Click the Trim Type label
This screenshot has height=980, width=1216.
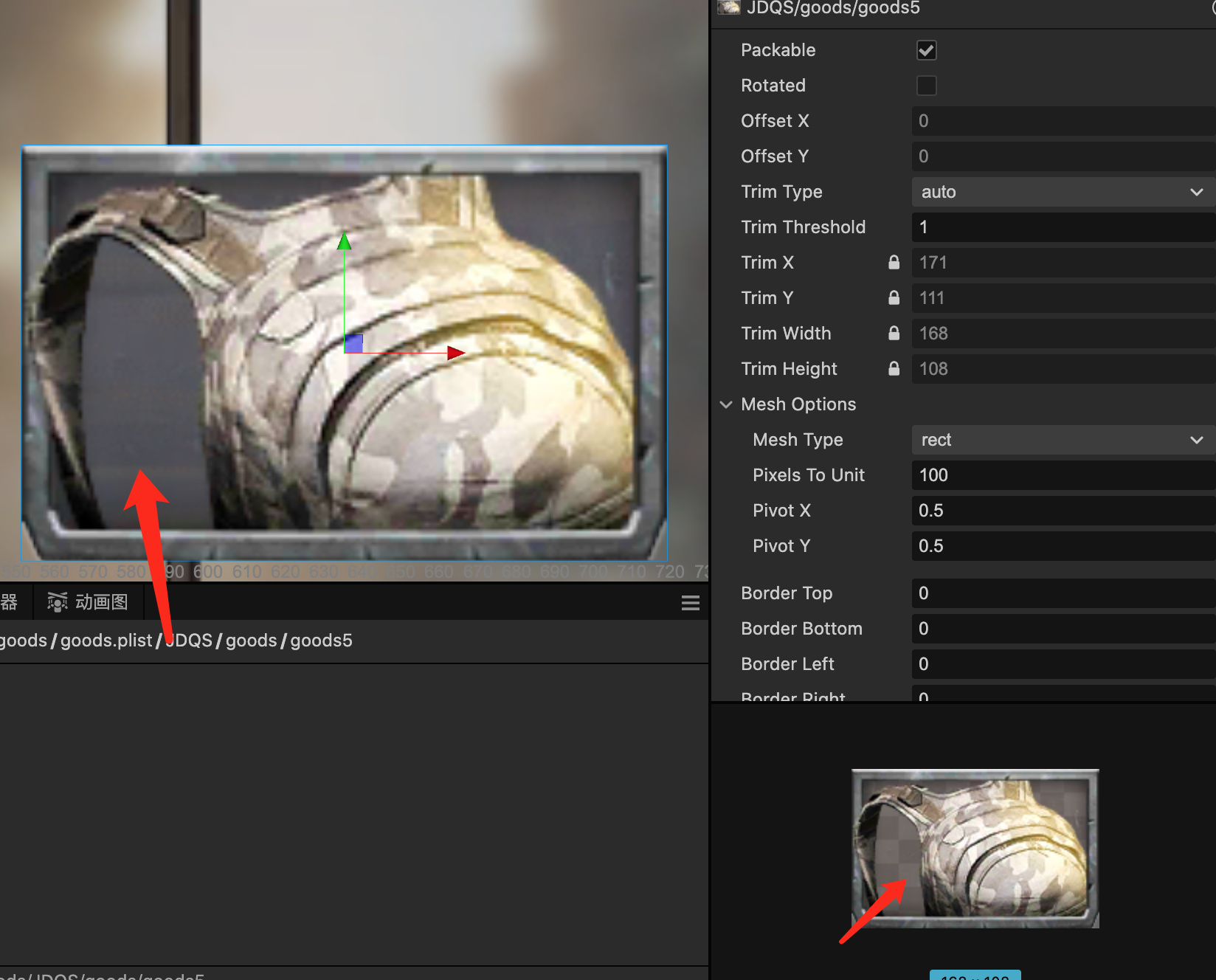pyautogui.click(x=781, y=192)
